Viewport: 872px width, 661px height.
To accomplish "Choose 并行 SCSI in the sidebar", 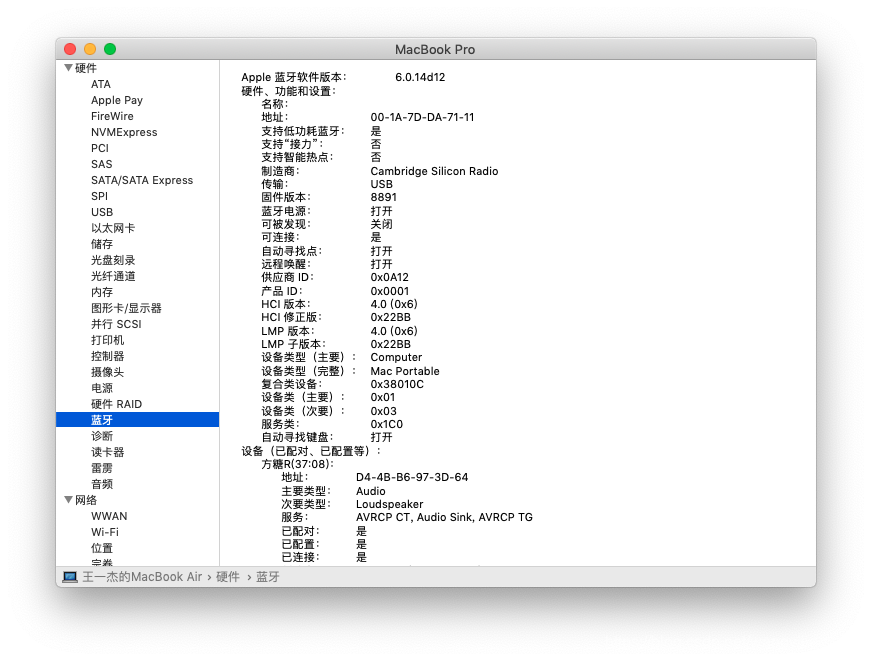I will [116, 324].
